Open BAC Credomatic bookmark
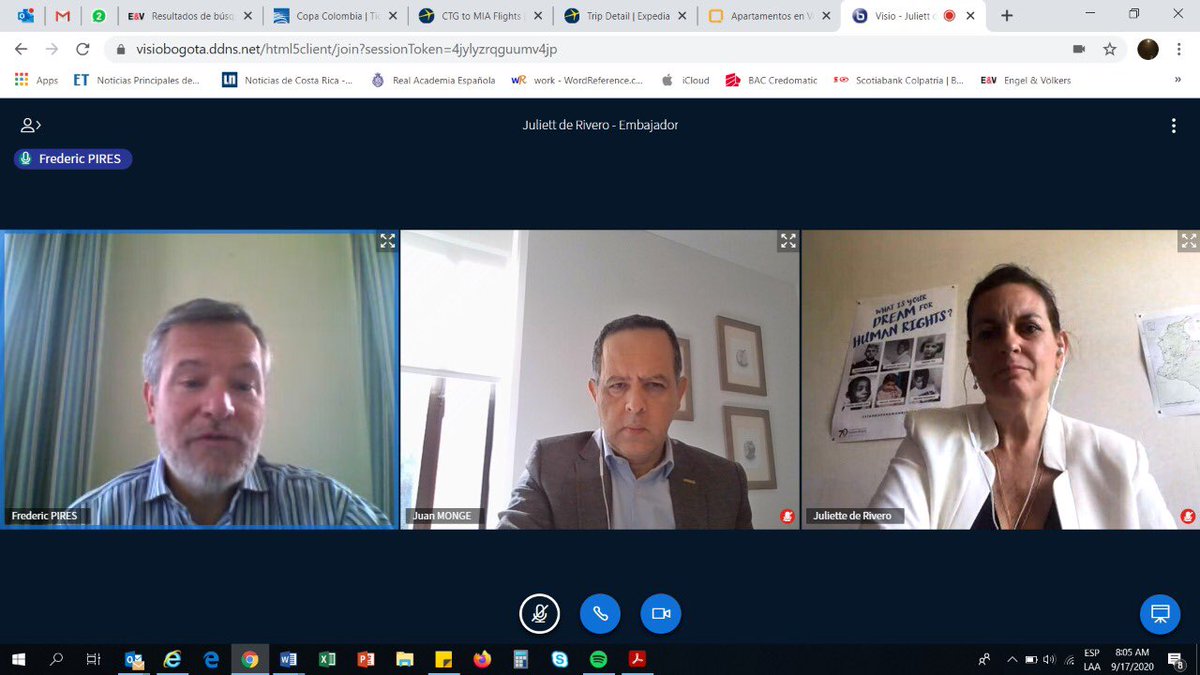The height and width of the screenshot is (675, 1200). [x=770, y=80]
